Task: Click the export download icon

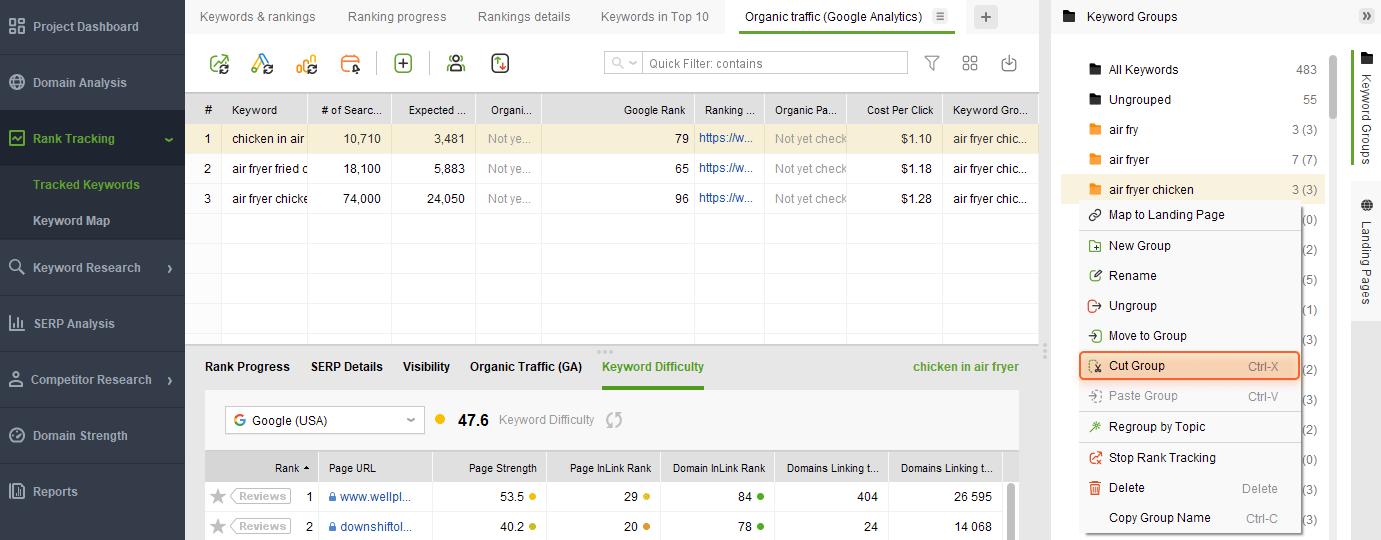Action: [x=1009, y=64]
